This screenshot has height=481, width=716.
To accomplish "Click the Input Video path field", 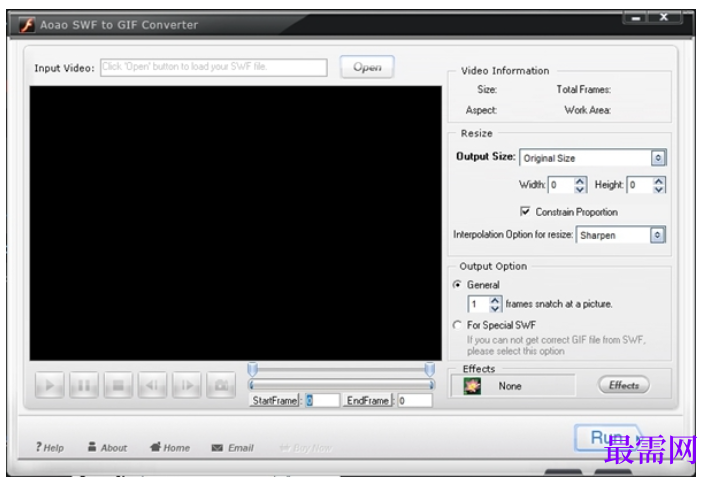I will point(214,67).
